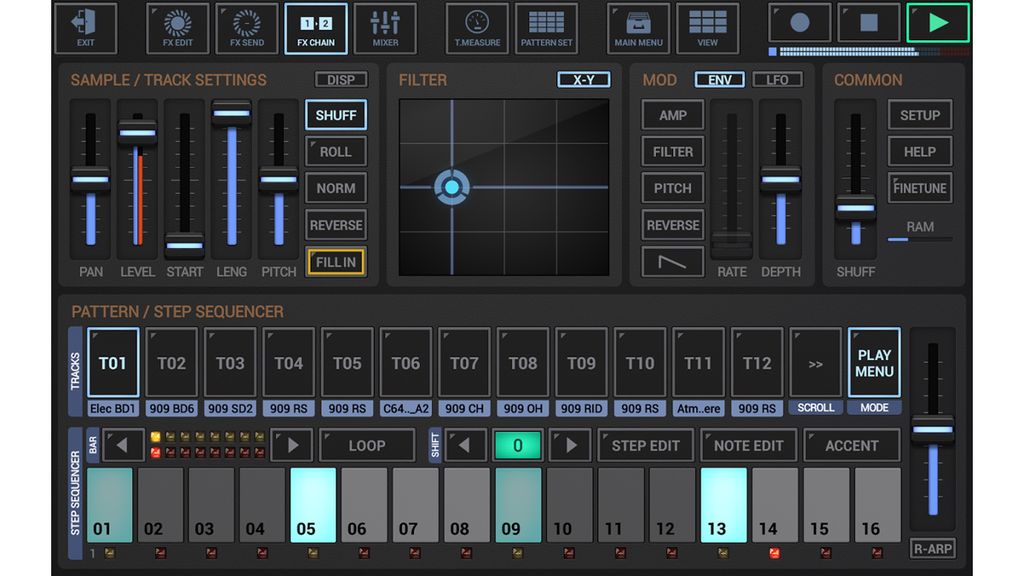
Task: Open the View selector
Action: point(707,27)
